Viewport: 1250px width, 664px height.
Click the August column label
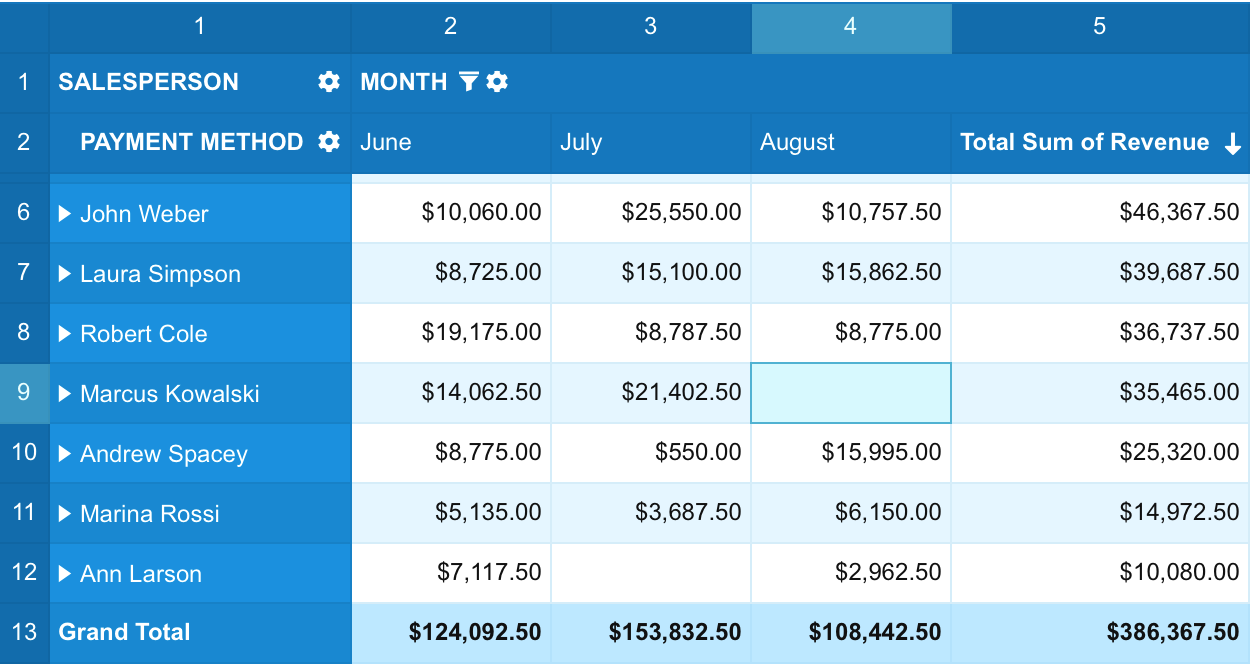coord(797,142)
